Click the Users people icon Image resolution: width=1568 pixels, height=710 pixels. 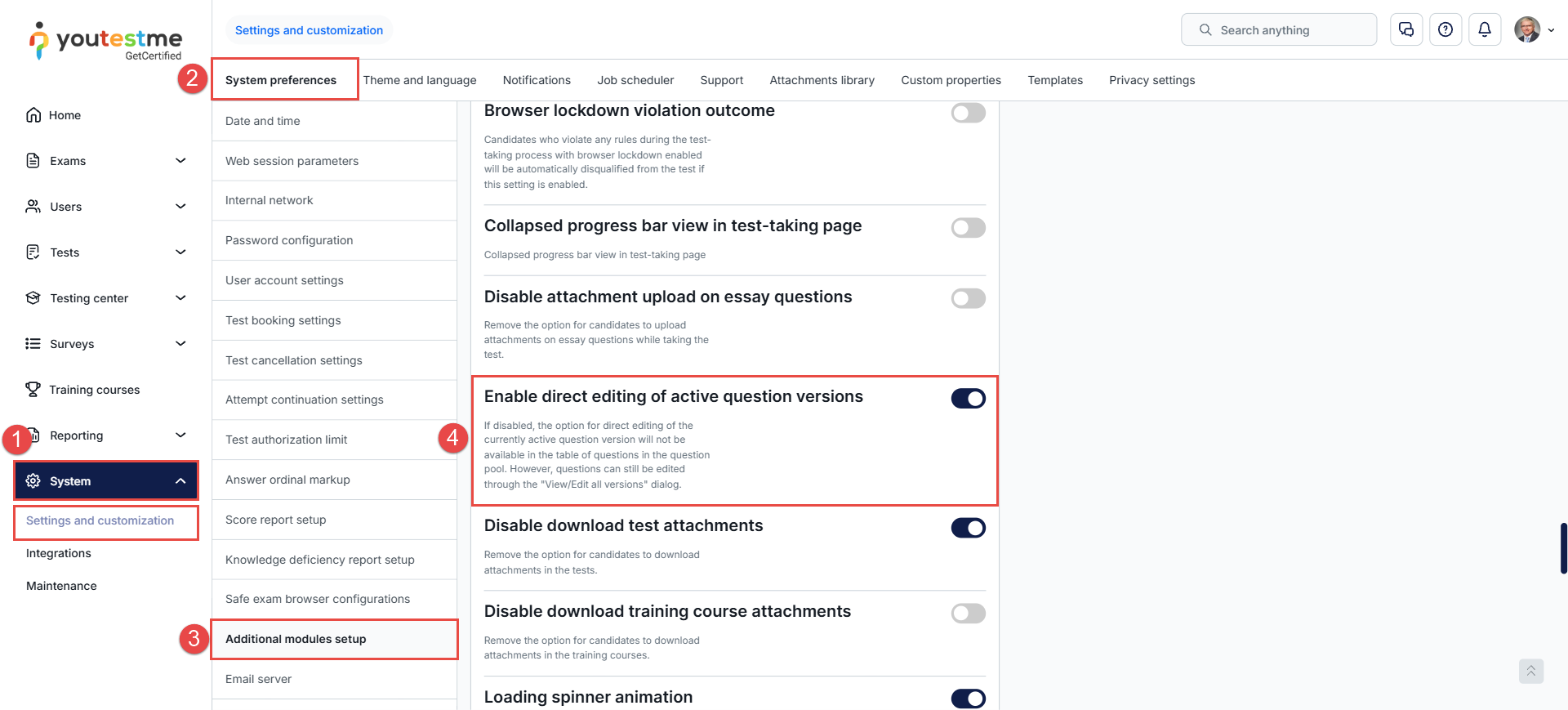(33, 207)
